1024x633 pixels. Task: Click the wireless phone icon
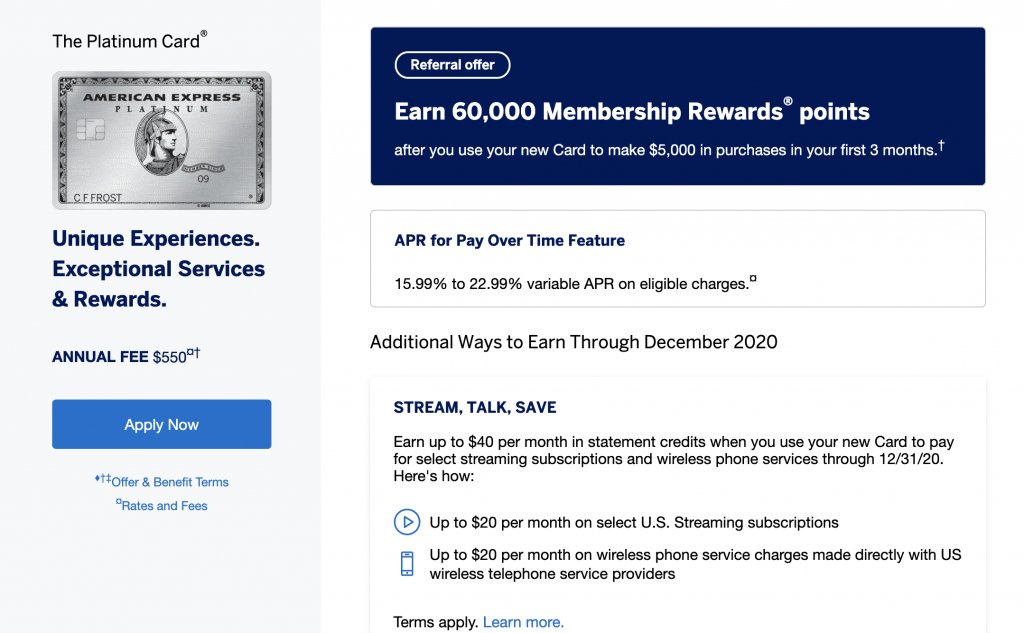[406, 563]
